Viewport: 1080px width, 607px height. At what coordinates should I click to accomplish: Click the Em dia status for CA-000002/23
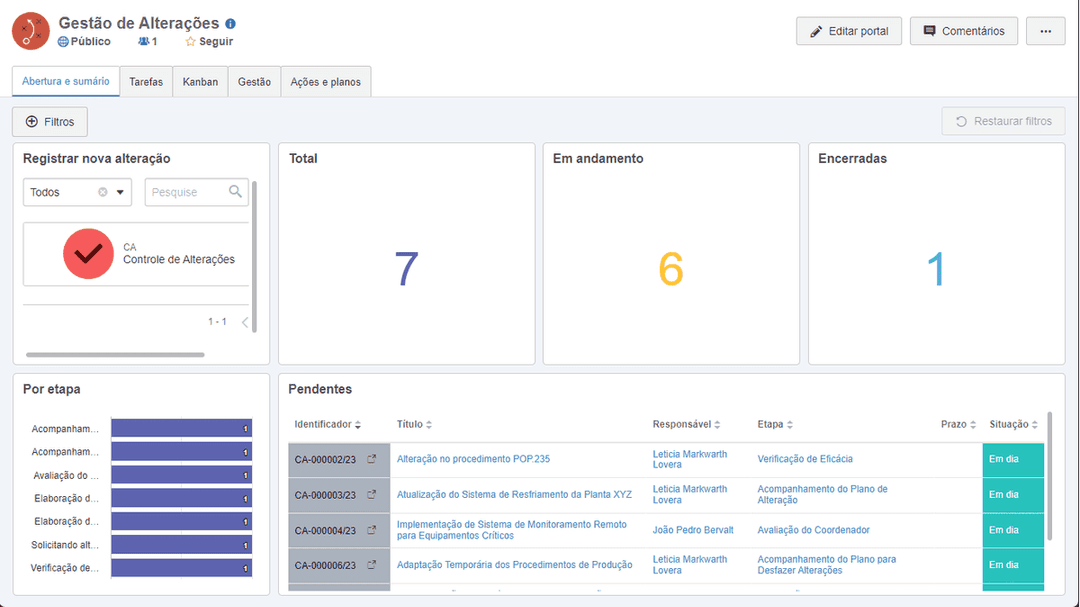pyautogui.click(x=1013, y=460)
